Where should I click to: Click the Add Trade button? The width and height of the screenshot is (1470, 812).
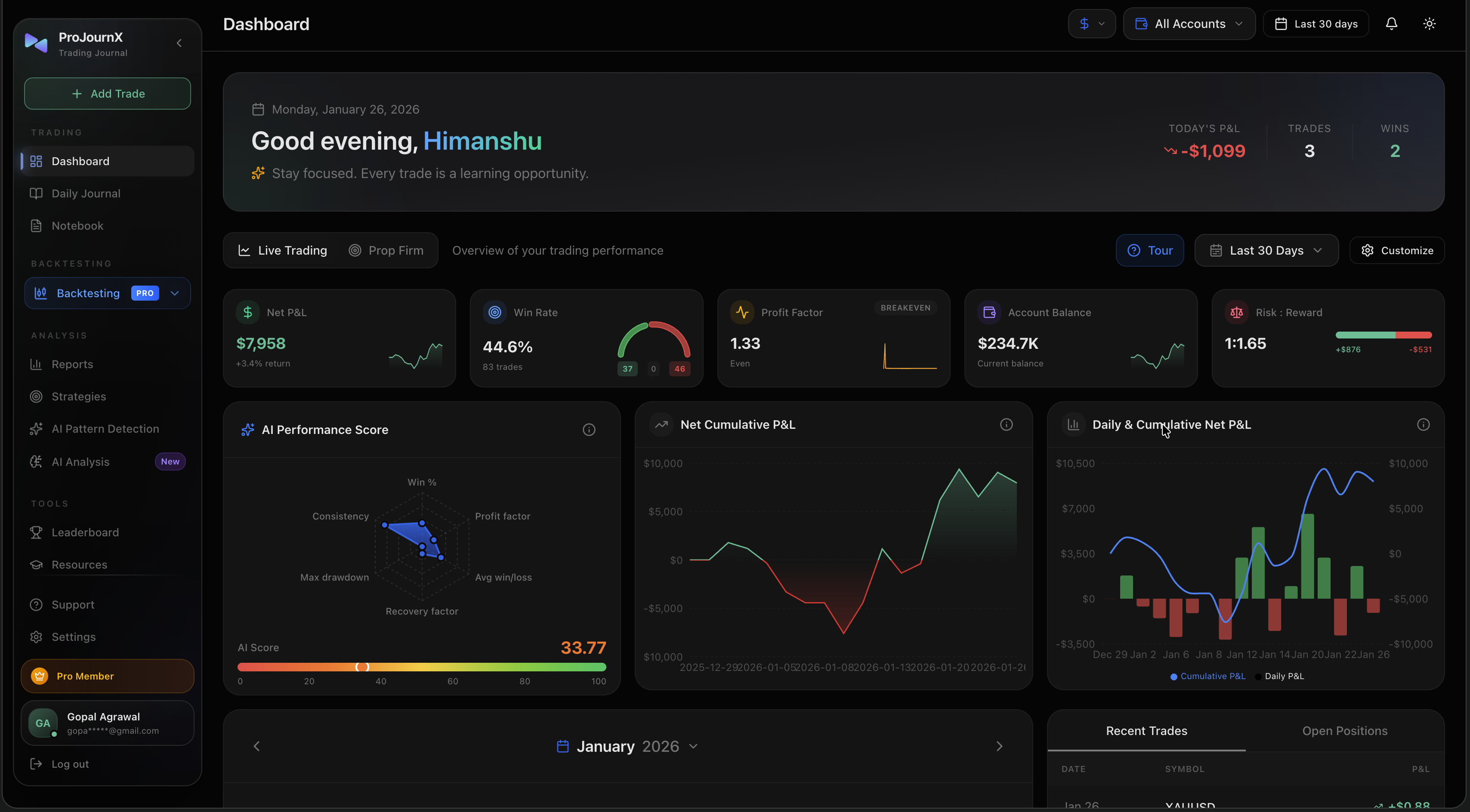point(107,93)
